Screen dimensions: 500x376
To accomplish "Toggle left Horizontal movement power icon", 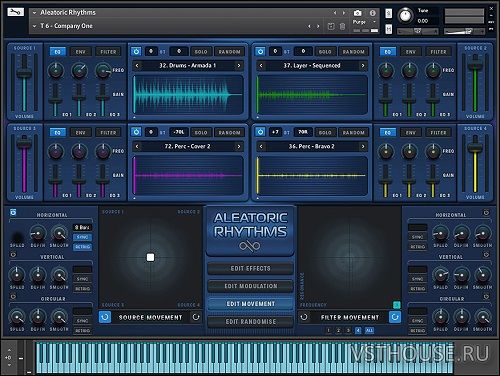I will (13, 212).
